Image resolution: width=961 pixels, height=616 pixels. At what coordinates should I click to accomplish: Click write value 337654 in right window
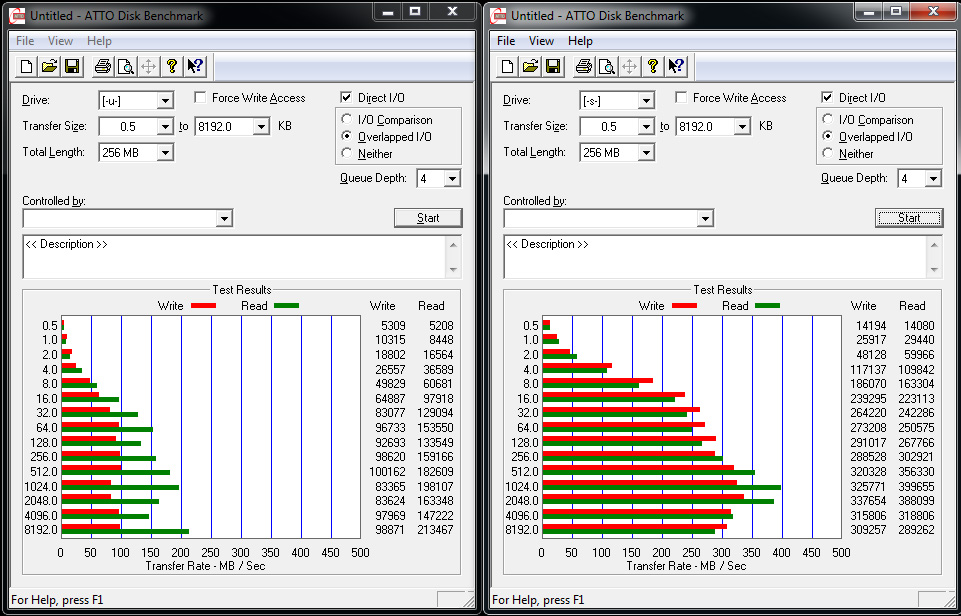[x=868, y=500]
